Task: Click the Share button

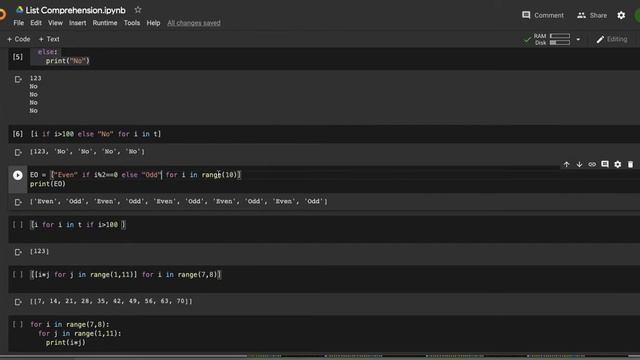Action: click(592, 15)
